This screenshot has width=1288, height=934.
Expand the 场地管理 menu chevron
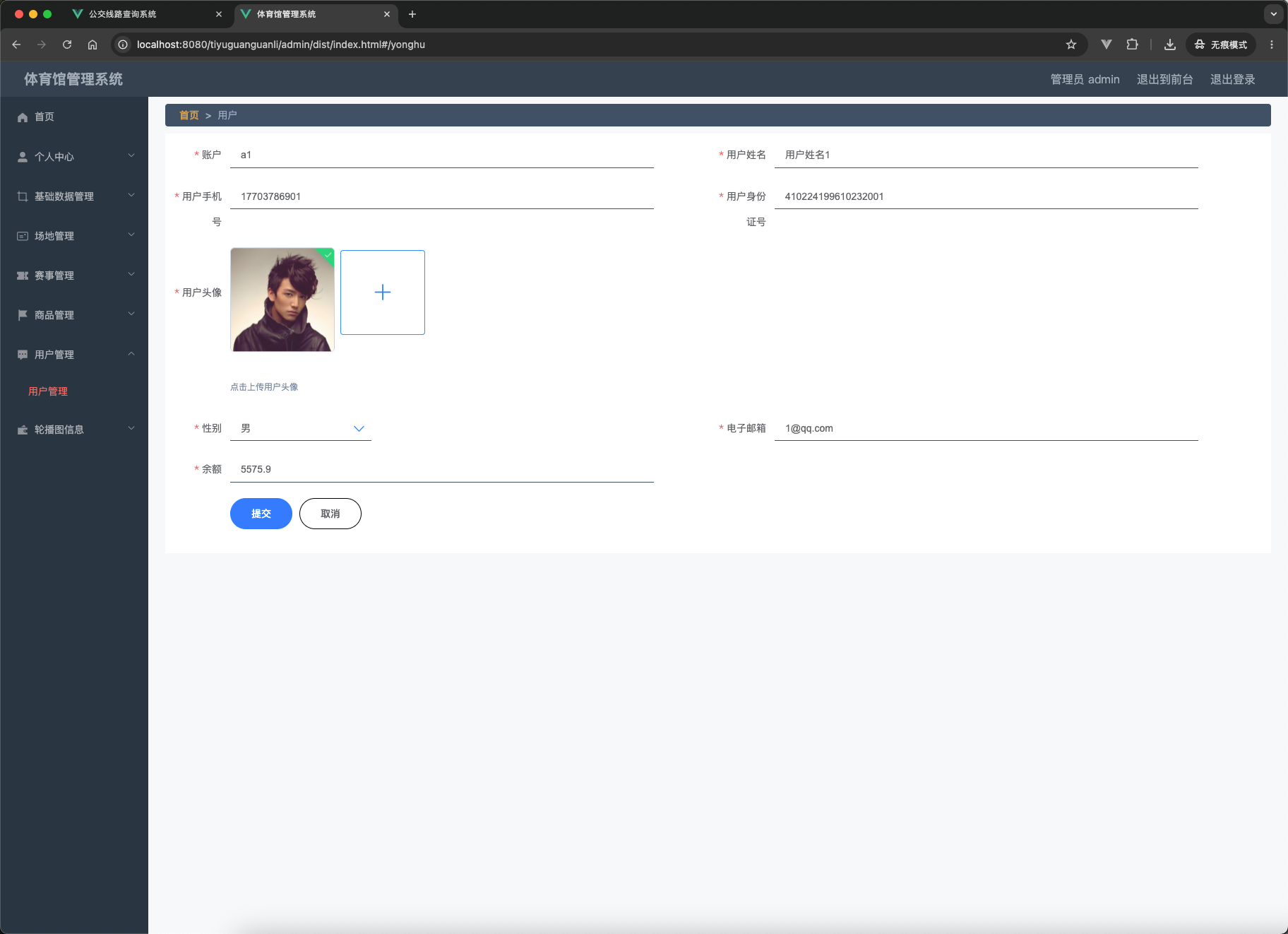tap(131, 235)
